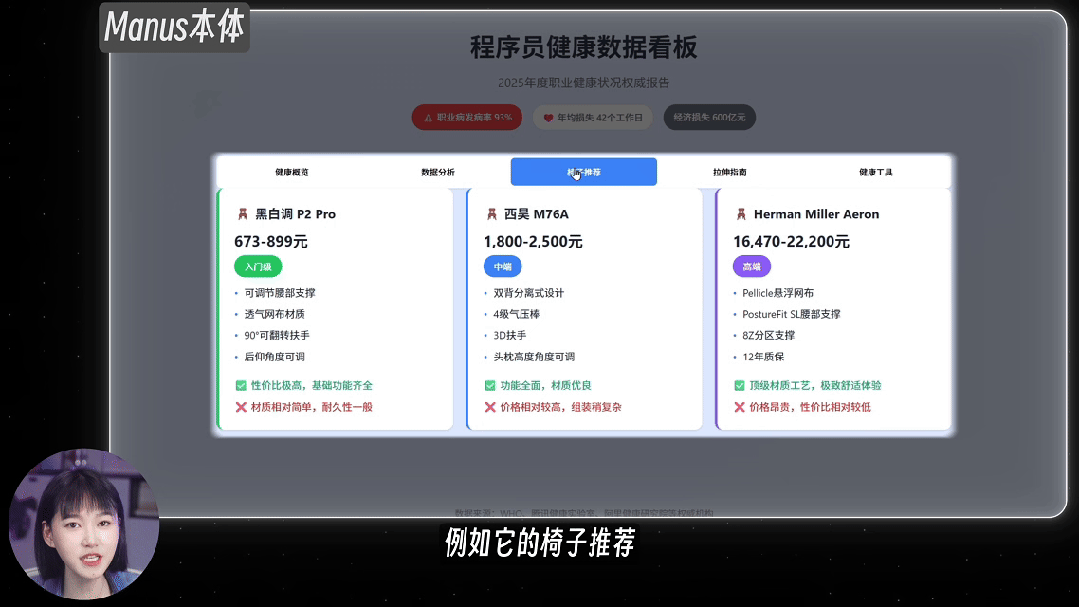Click the blue 中端 tag
This screenshot has height=607, width=1079.
click(502, 266)
